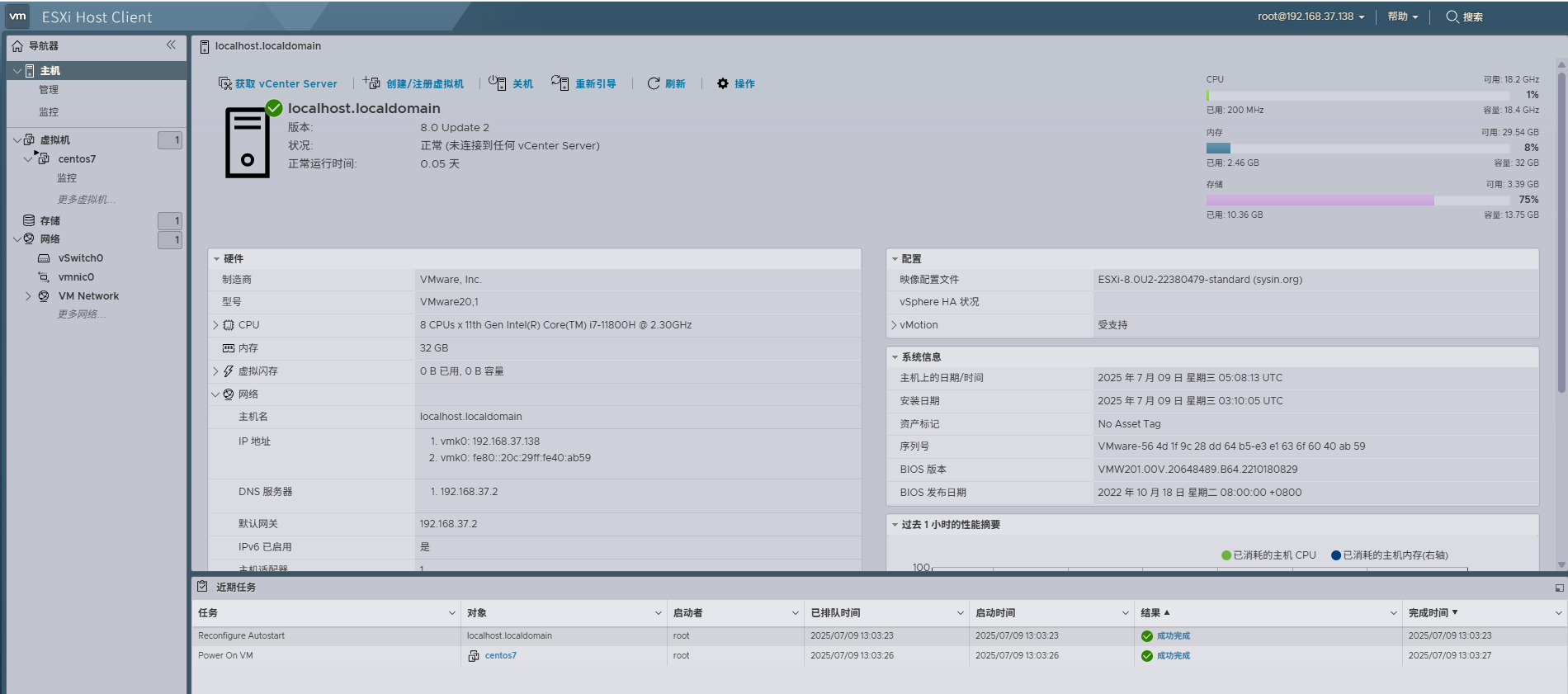Image resolution: width=1568 pixels, height=694 pixels.
Task: Click the storage usage bar
Action: coord(1358,201)
